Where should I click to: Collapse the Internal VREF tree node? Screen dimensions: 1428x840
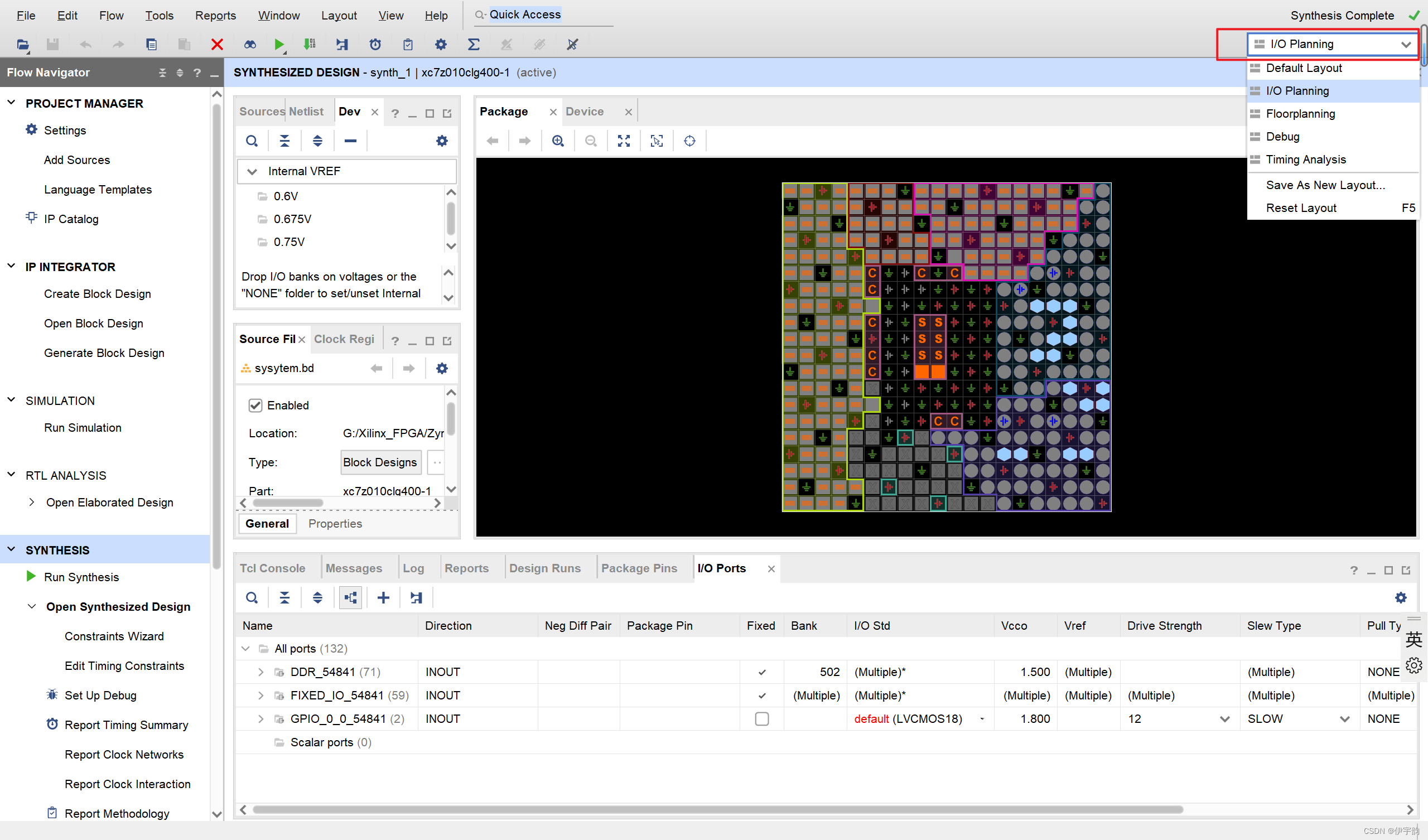tap(252, 171)
